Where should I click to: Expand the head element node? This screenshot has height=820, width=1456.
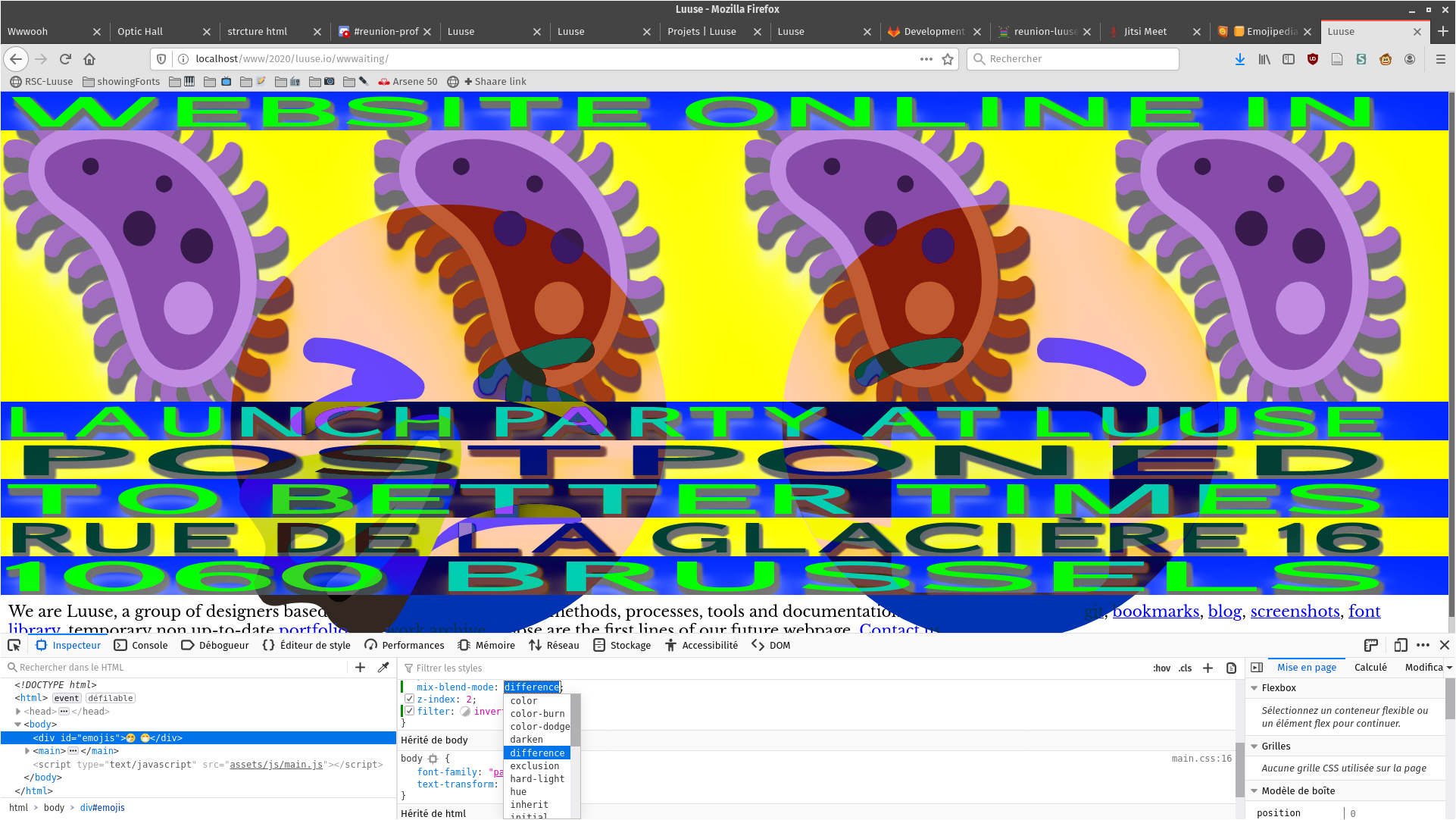pos(18,711)
